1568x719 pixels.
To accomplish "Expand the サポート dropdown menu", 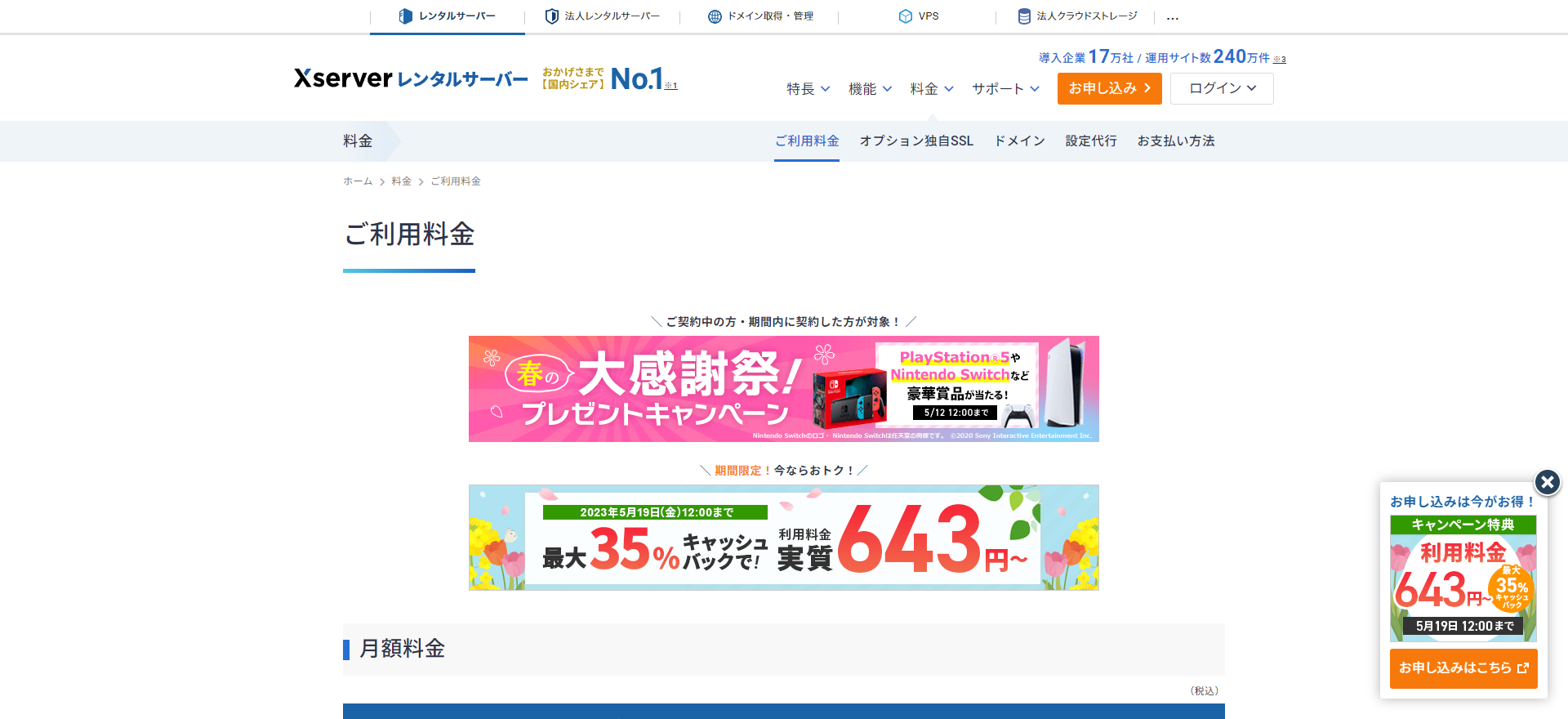I will (x=1005, y=88).
